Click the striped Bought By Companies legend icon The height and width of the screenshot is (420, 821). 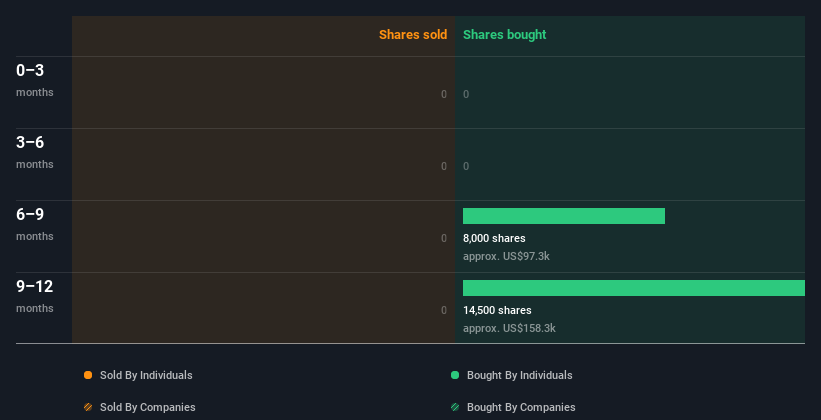pyautogui.click(x=455, y=407)
